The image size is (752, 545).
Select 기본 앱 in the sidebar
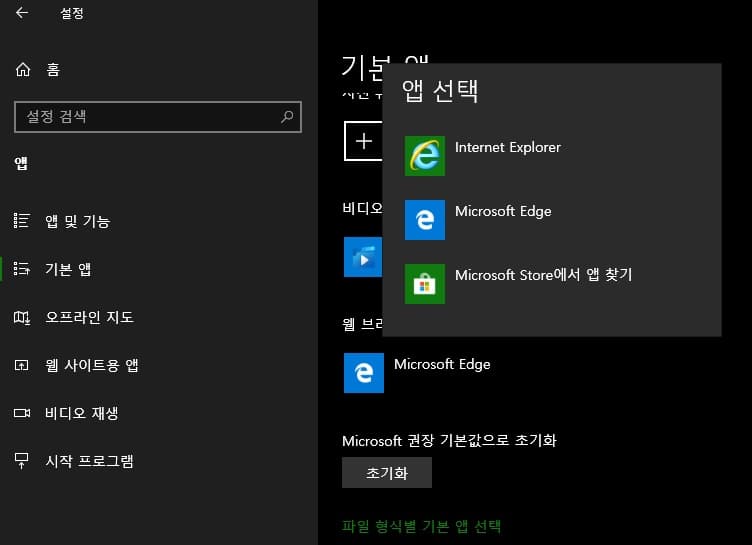point(158,269)
